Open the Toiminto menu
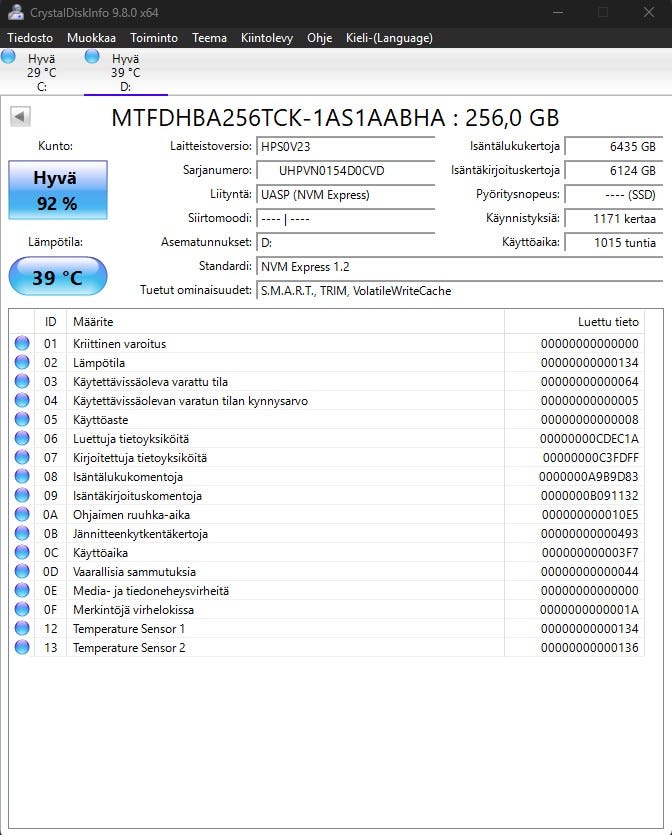Image resolution: width=672 pixels, height=835 pixels. [154, 38]
